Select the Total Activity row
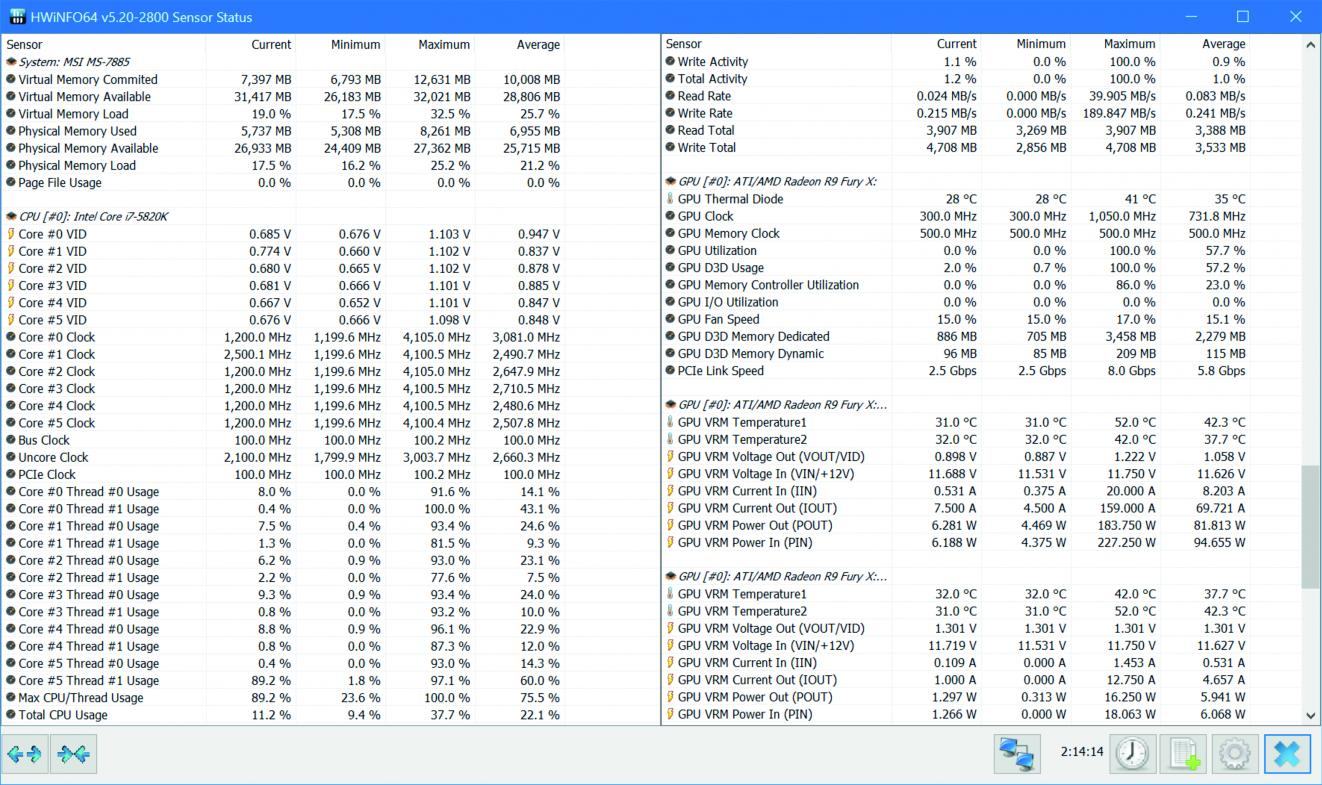The width and height of the screenshot is (1322, 785). 956,79
